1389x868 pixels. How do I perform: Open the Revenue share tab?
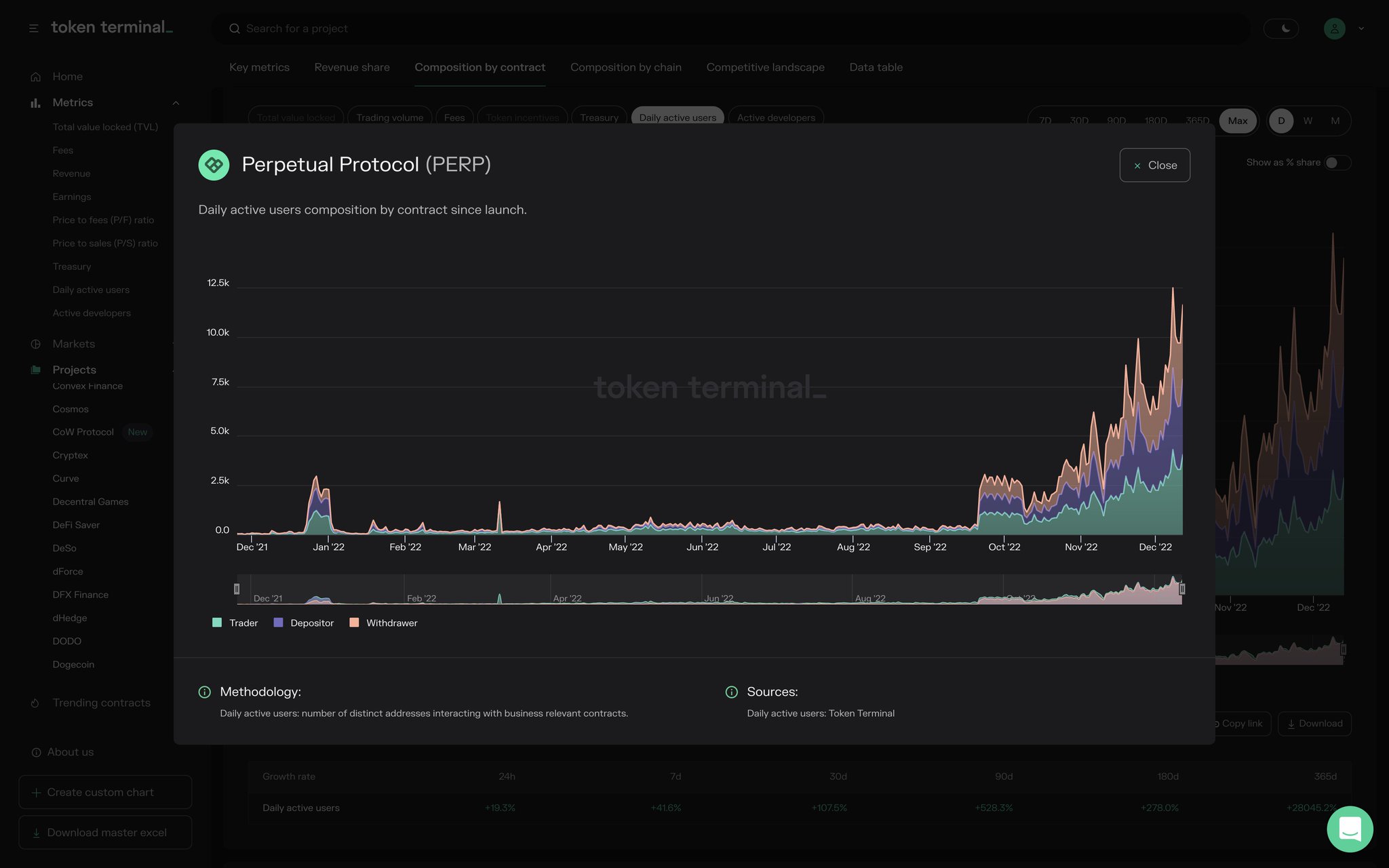pos(351,67)
